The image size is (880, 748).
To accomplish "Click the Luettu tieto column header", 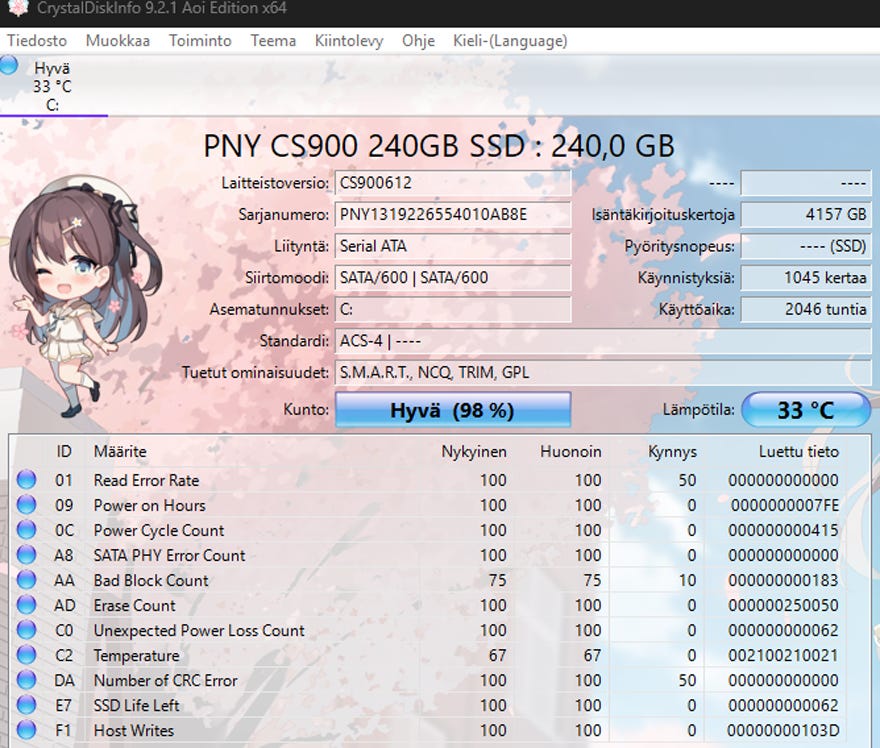I will 799,451.
